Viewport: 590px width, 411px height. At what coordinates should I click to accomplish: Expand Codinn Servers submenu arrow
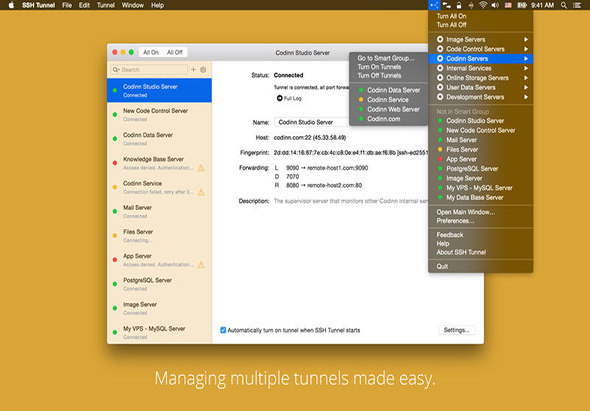coord(526,59)
